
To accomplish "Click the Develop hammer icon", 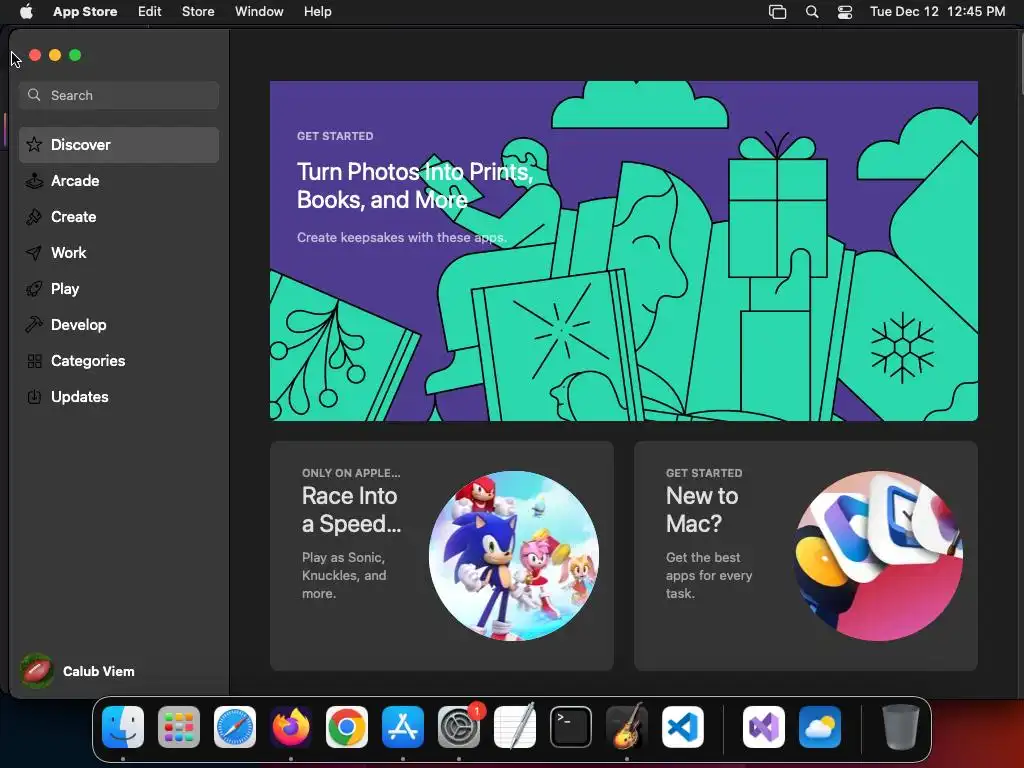I will click(x=34, y=324).
